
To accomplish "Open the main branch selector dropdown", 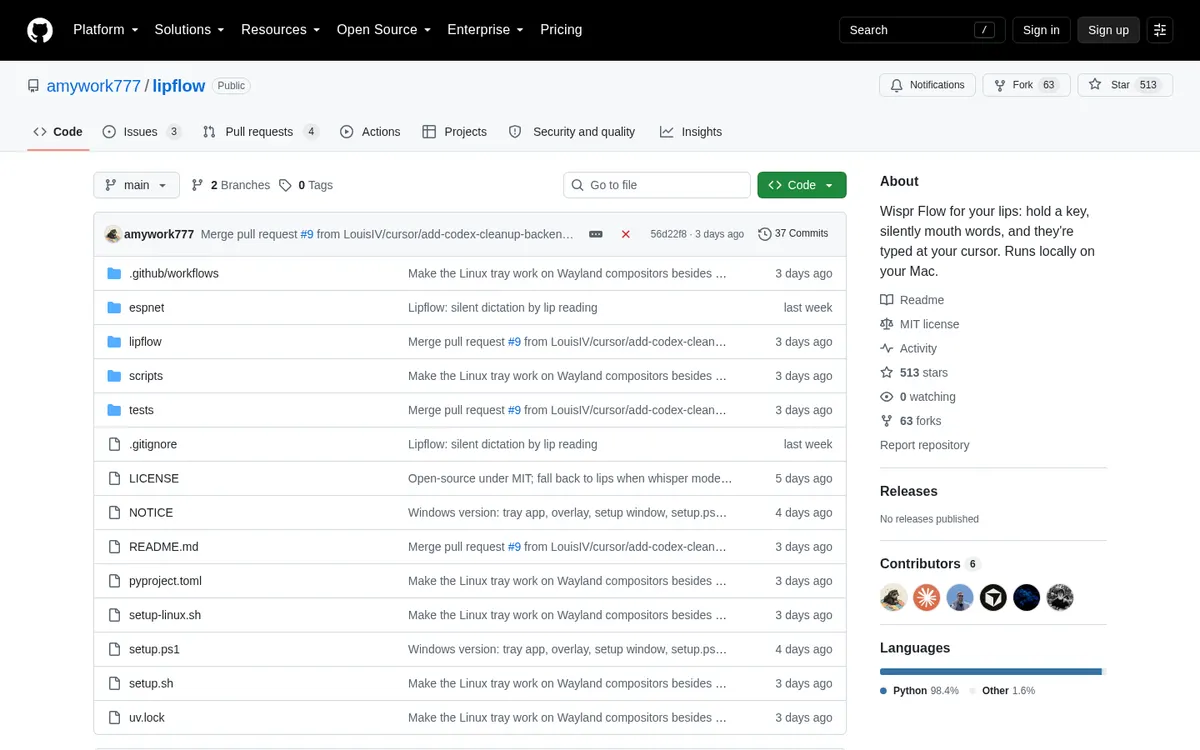I will coord(137,185).
